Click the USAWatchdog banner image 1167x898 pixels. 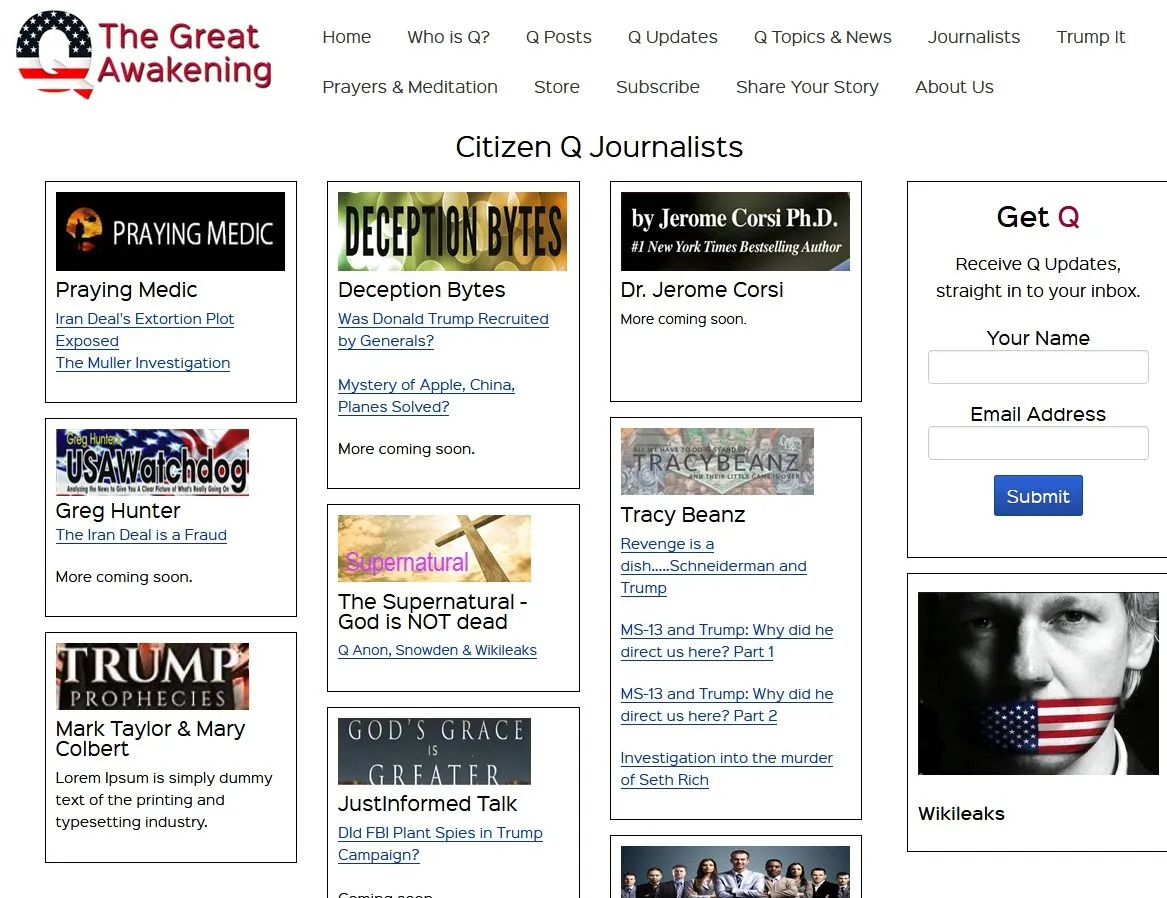point(153,462)
